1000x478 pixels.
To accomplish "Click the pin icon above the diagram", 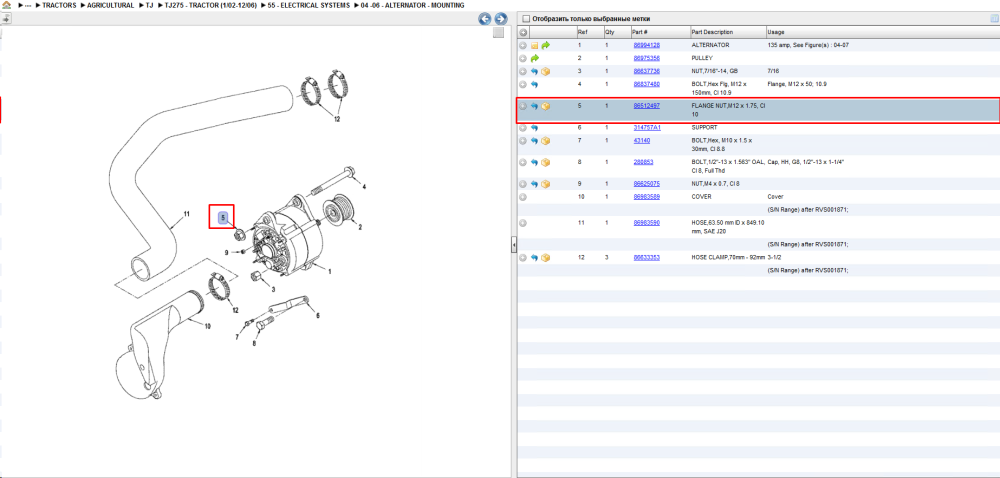I will pyautogui.click(x=6, y=18).
